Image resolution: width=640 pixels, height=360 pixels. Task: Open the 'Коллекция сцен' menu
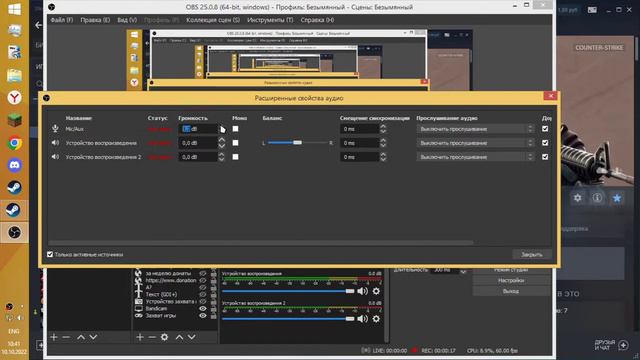[213, 20]
